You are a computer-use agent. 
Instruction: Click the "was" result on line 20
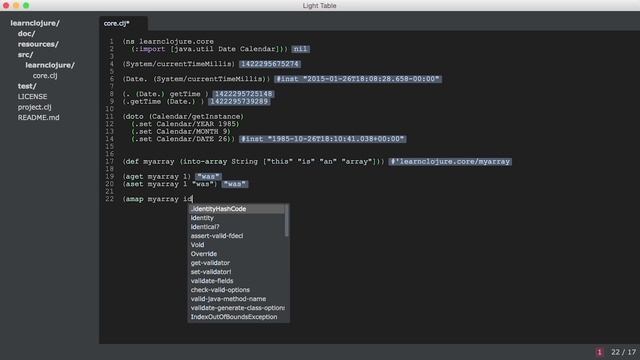(234, 184)
